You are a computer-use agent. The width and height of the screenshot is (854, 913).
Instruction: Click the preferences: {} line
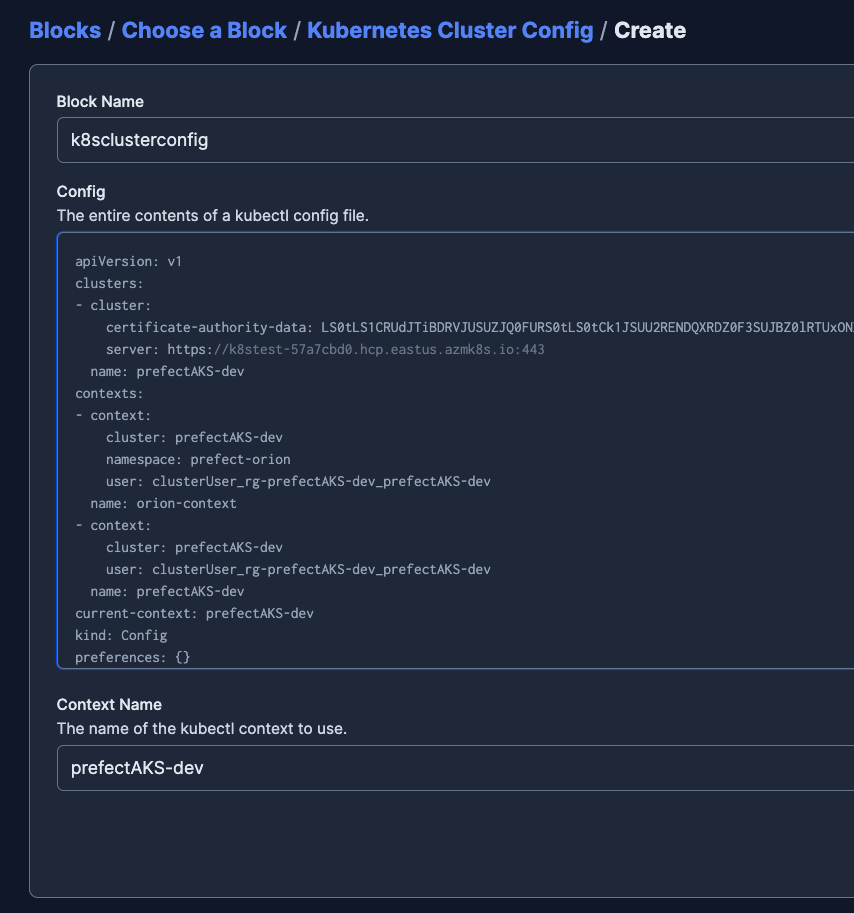[130, 657]
